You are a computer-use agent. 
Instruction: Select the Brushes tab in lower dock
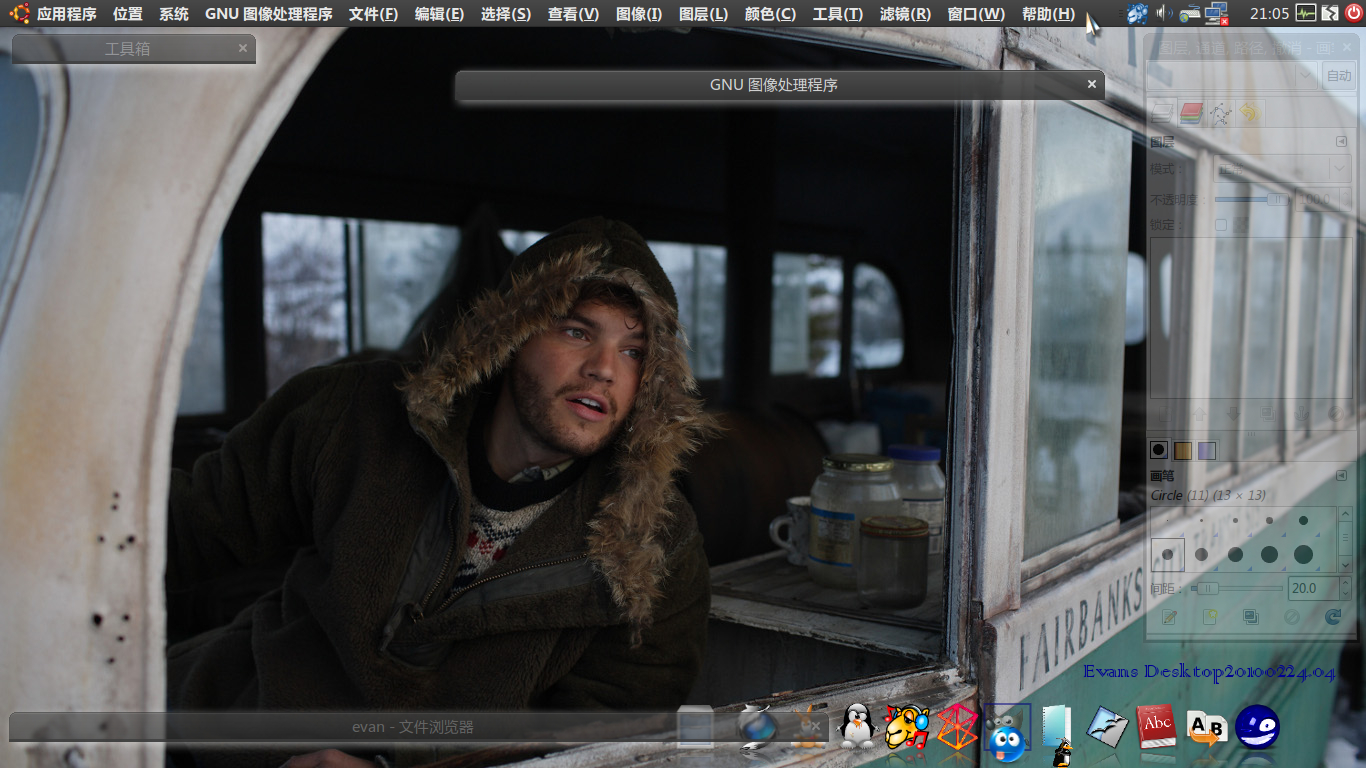1159,450
